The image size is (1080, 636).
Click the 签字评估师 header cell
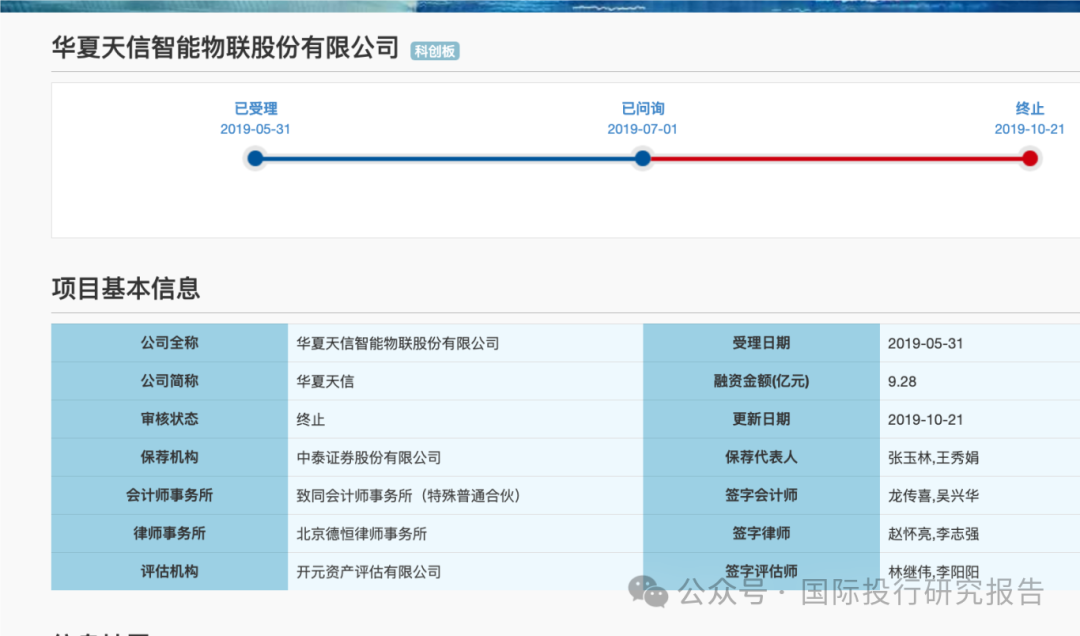click(x=761, y=571)
